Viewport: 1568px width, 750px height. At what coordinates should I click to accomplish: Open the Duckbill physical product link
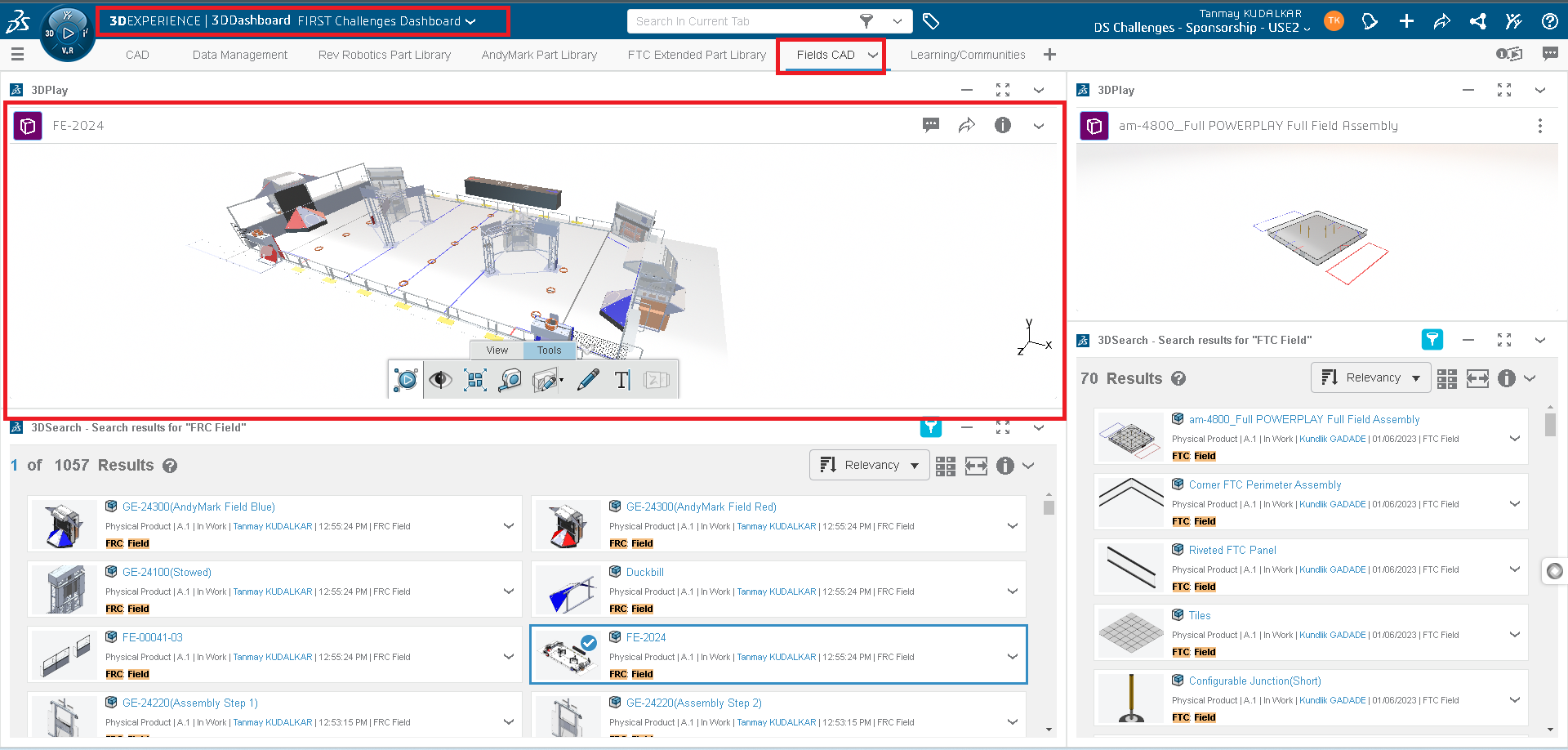coord(644,572)
